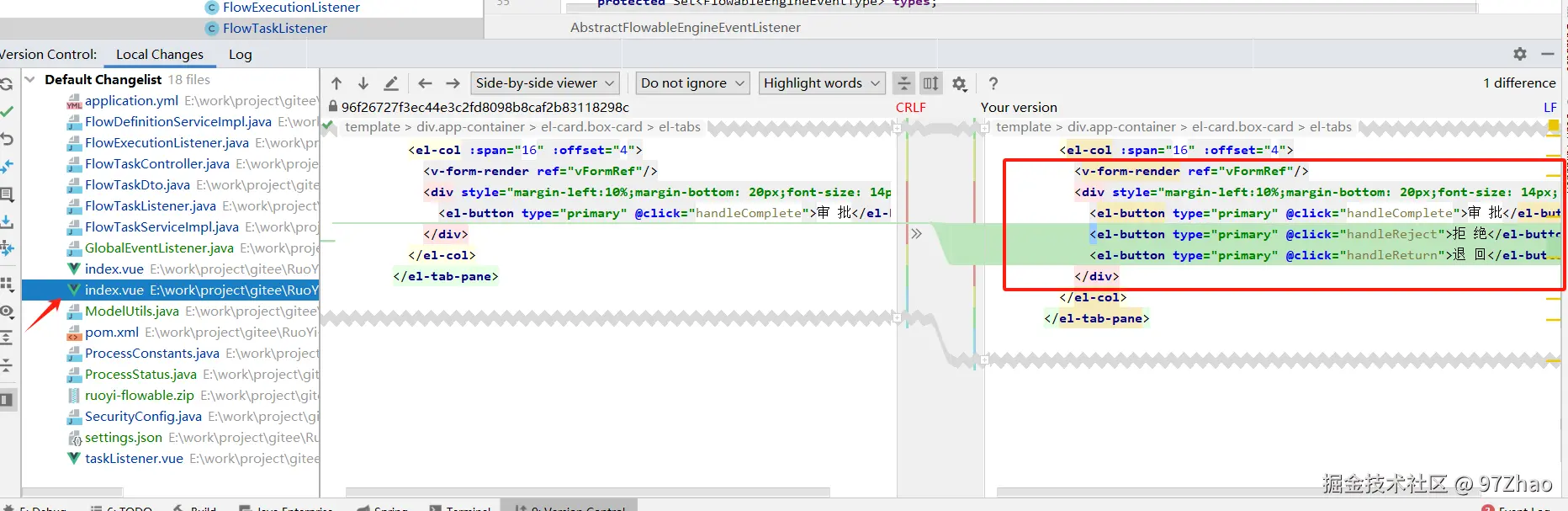Click the lock icon beside revision hash

click(333, 107)
